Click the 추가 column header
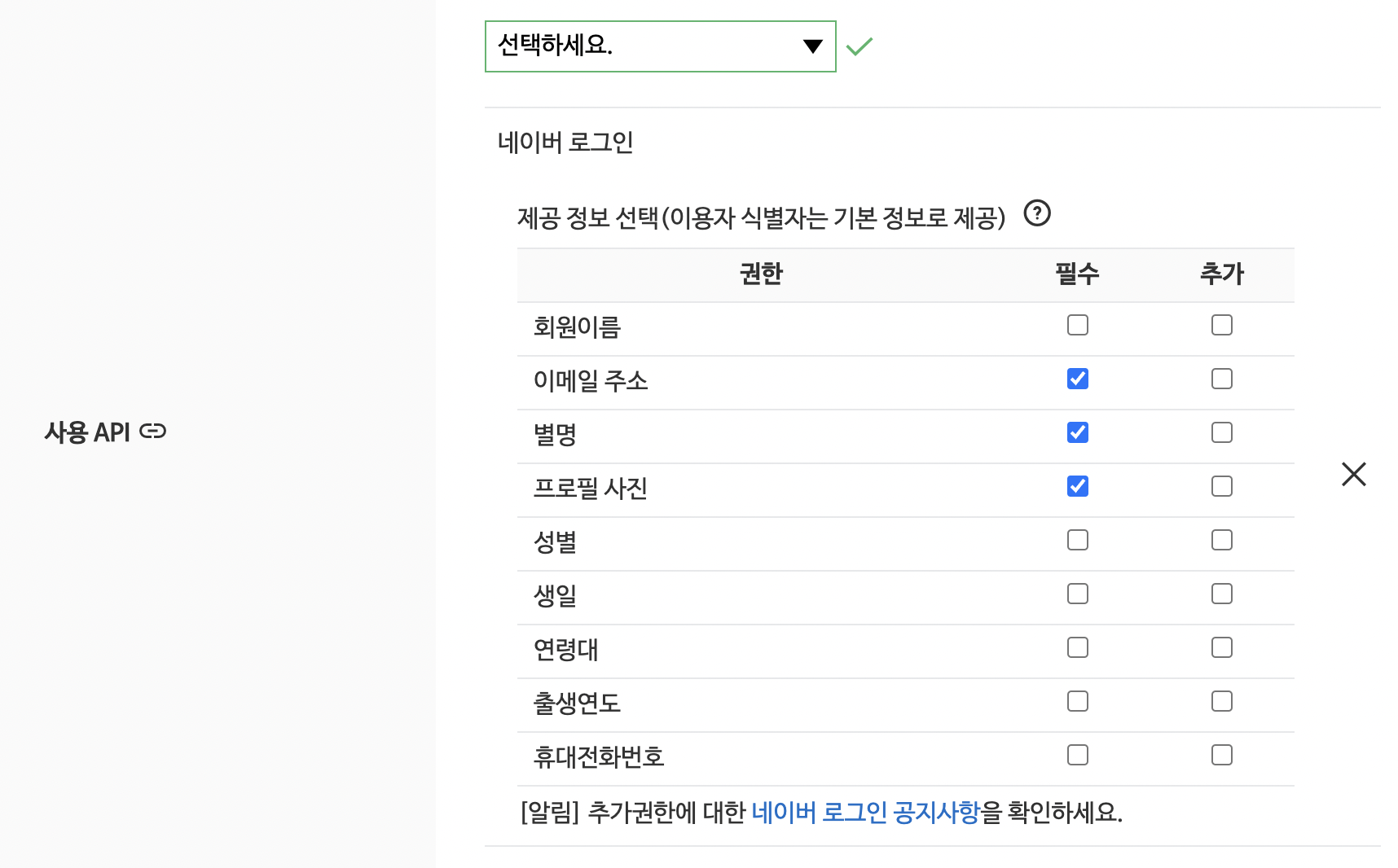This screenshot has width=1398, height=868. pyautogui.click(x=1221, y=274)
